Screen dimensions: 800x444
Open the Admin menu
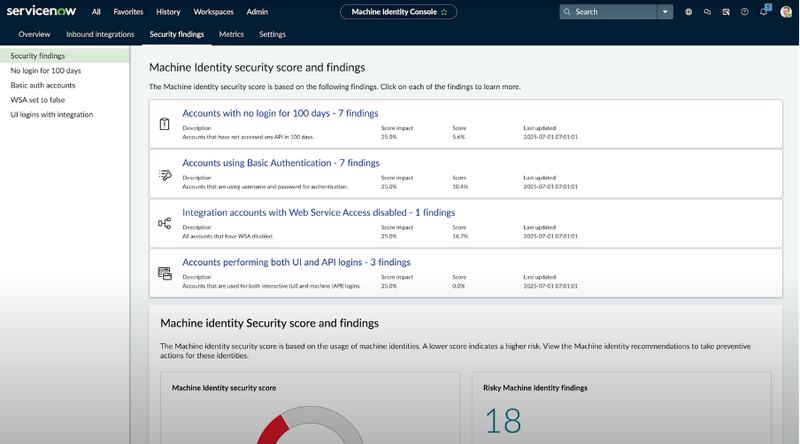coord(257,12)
